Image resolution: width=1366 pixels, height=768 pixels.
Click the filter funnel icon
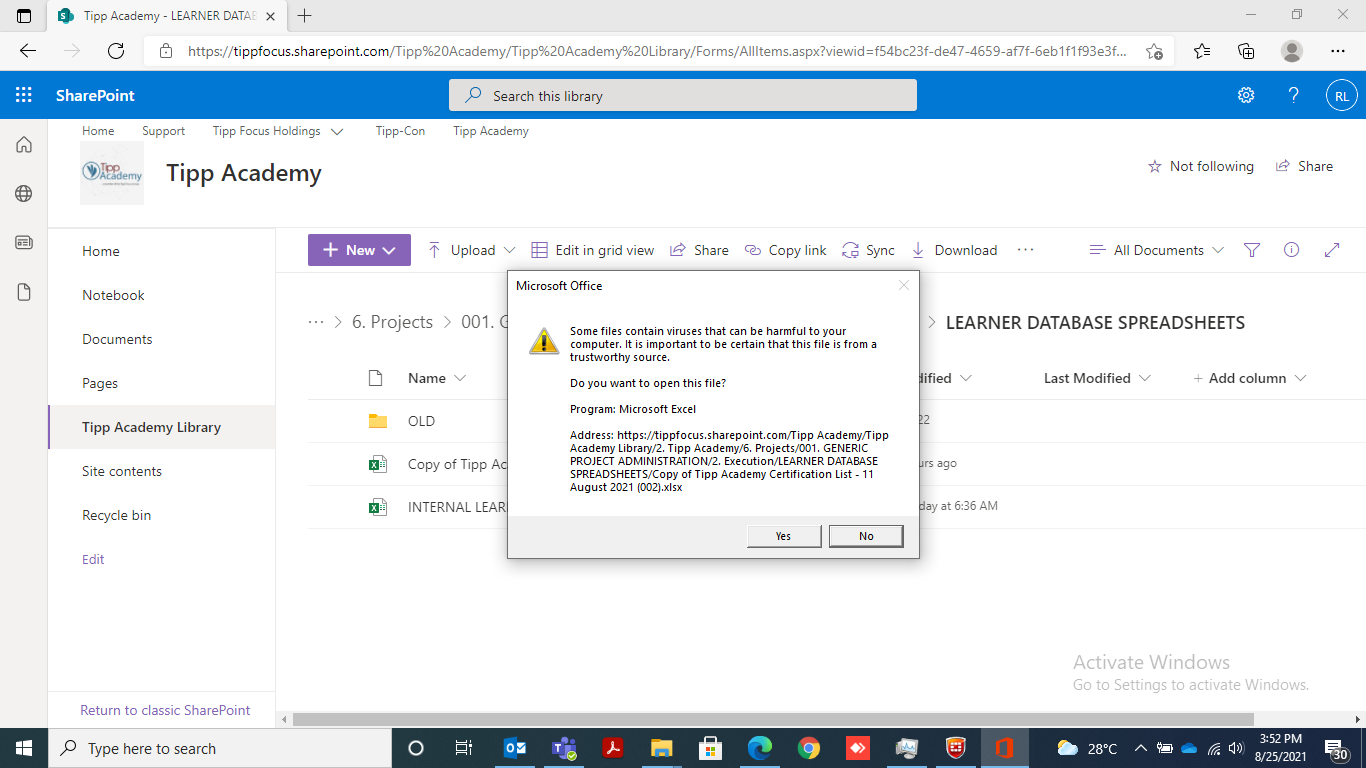coord(1252,250)
